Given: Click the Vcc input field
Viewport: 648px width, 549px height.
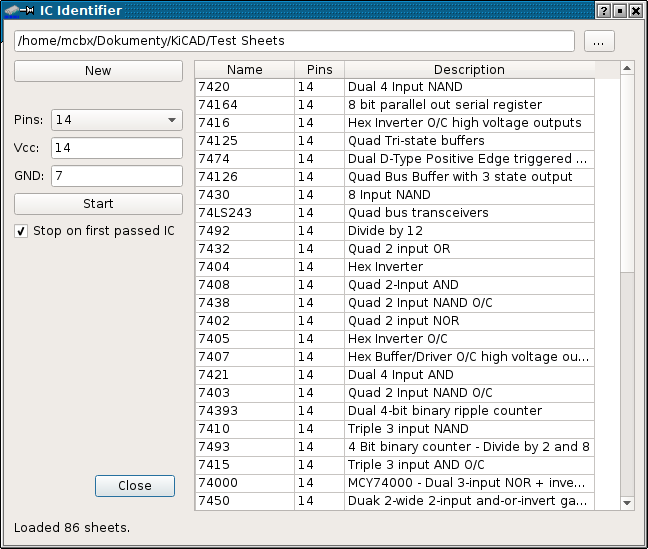Looking at the screenshot, I should tap(116, 148).
